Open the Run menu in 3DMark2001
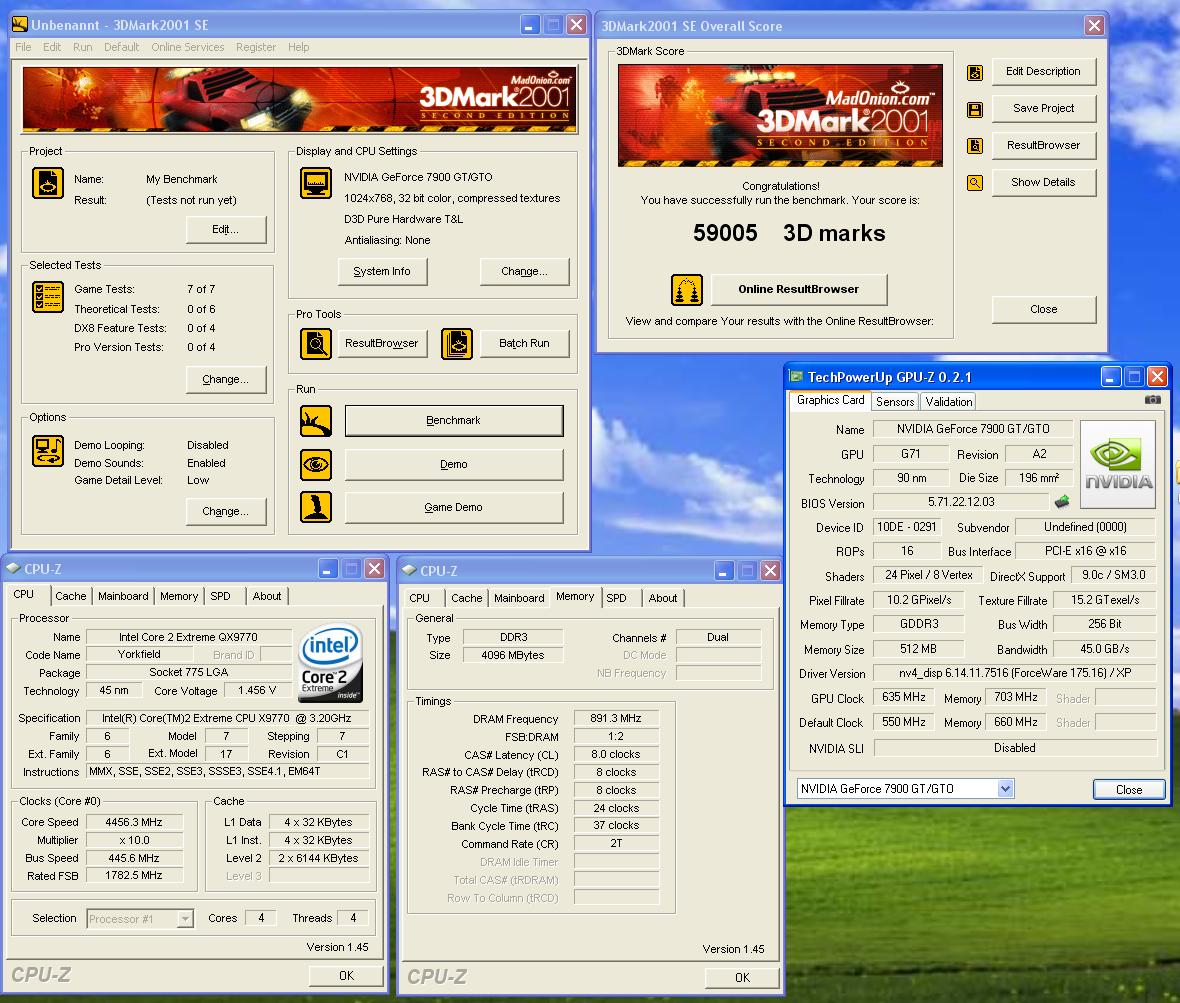The height and width of the screenshot is (1003, 1180). pyautogui.click(x=83, y=47)
